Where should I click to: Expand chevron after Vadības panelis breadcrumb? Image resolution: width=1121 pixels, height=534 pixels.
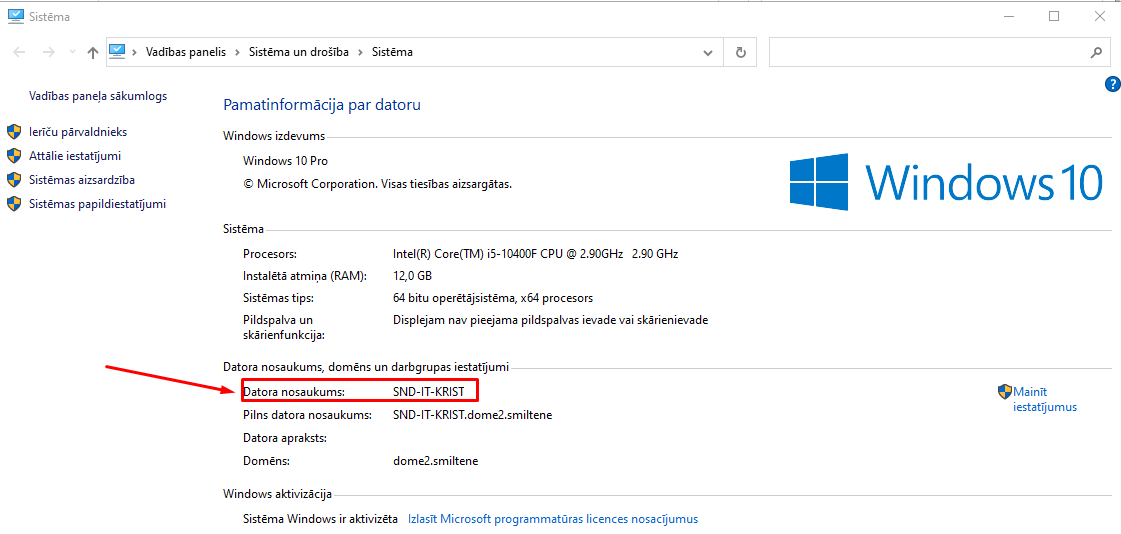[237, 52]
